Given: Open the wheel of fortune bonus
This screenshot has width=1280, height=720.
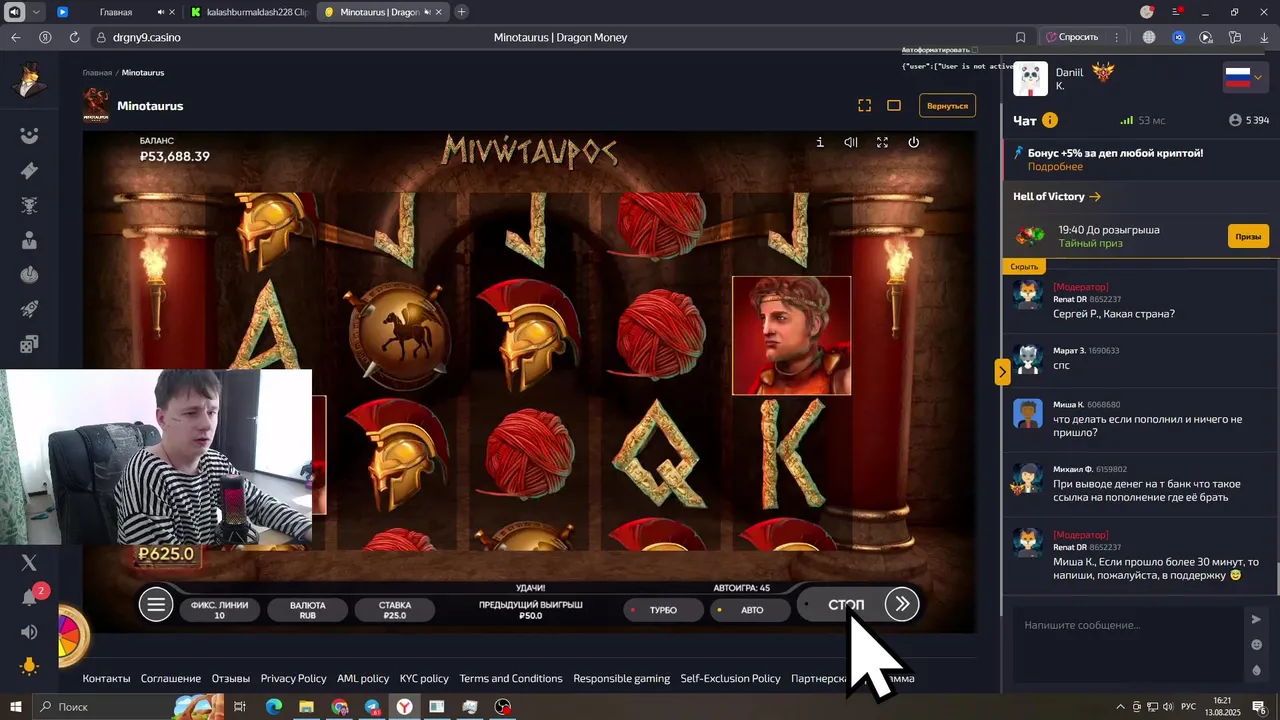Looking at the screenshot, I should click(71, 635).
